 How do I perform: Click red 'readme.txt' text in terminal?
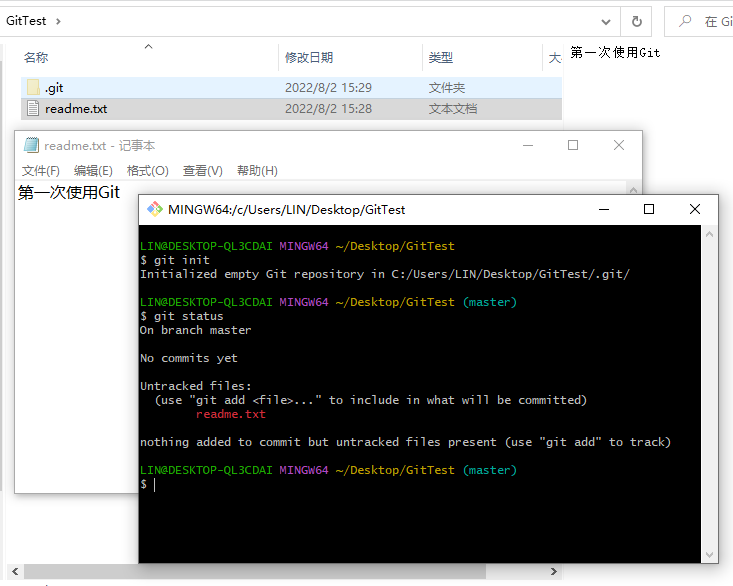pyautogui.click(x=230, y=414)
